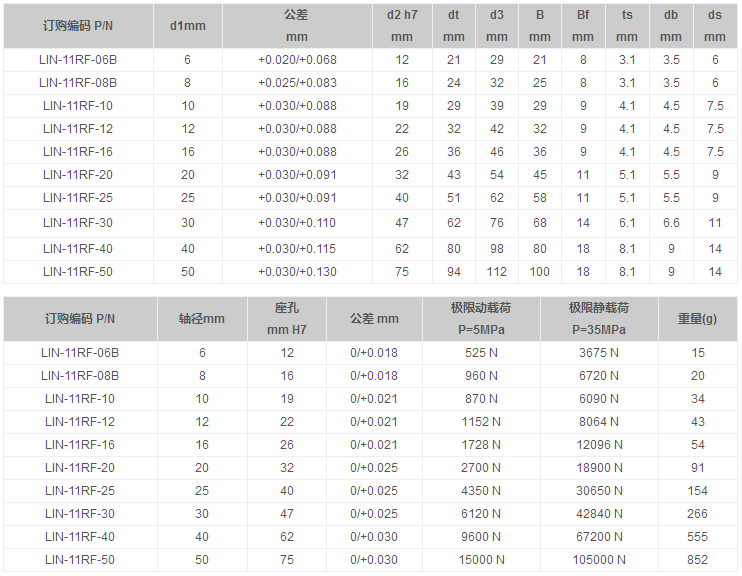Click the 15000 N dynamic load cell
Viewport: 742px width, 576px height.
(478, 560)
